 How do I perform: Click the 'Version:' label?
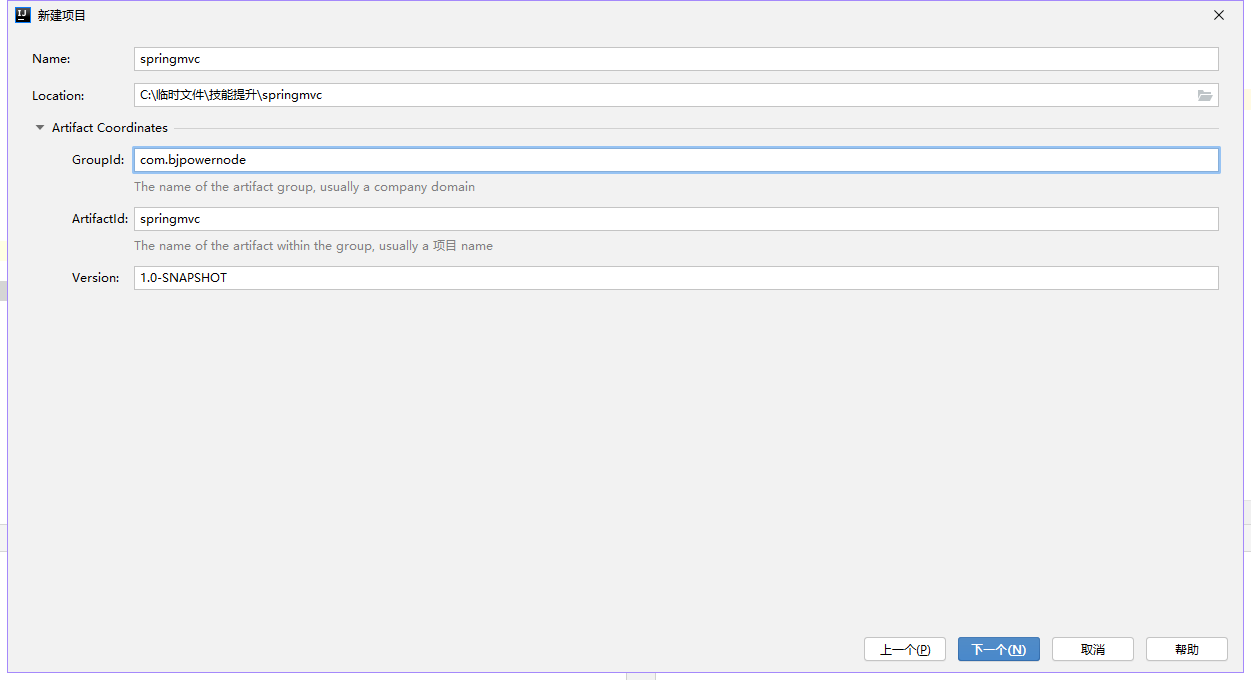tap(96, 278)
